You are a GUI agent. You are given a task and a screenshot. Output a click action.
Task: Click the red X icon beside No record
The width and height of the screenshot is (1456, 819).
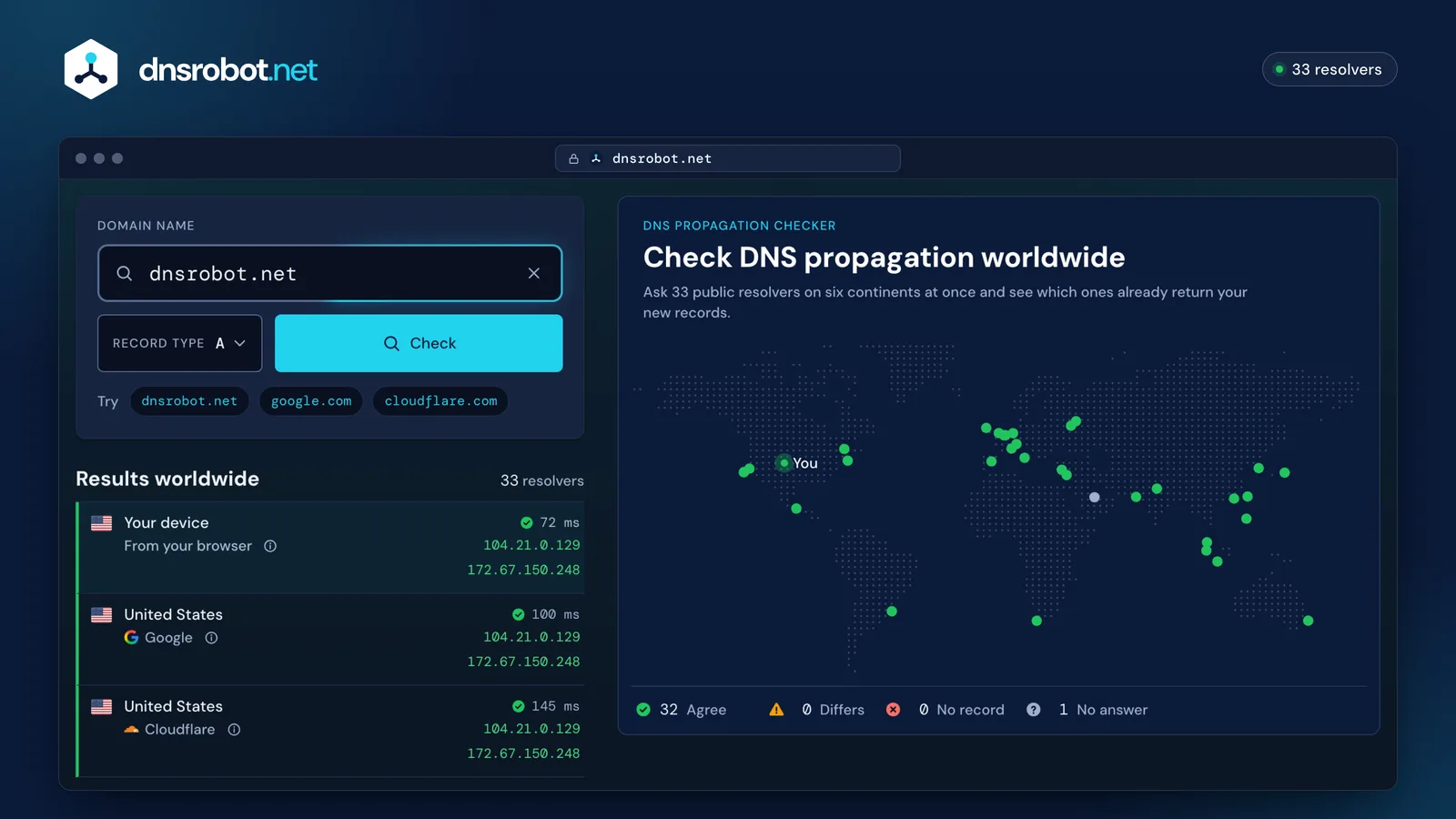pos(894,710)
